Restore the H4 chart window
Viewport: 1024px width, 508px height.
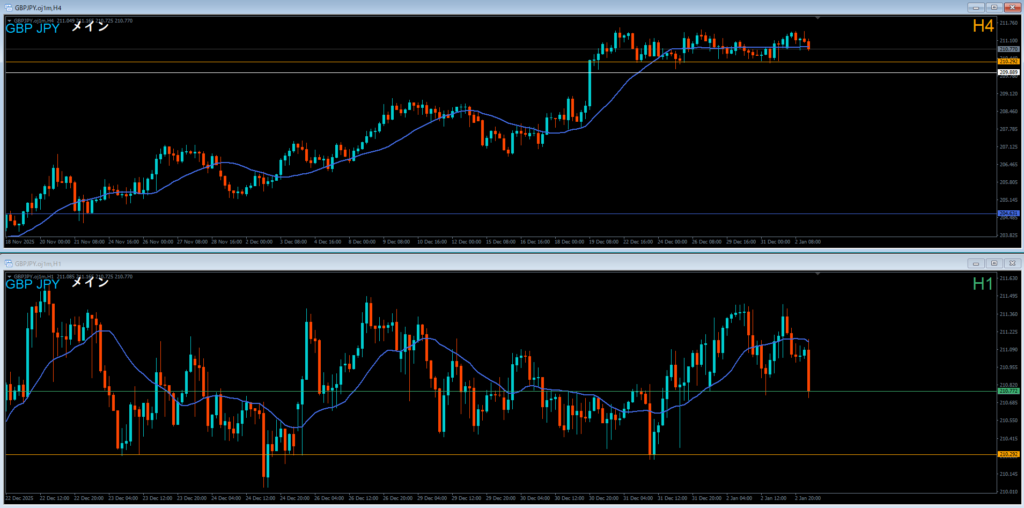click(995, 7)
